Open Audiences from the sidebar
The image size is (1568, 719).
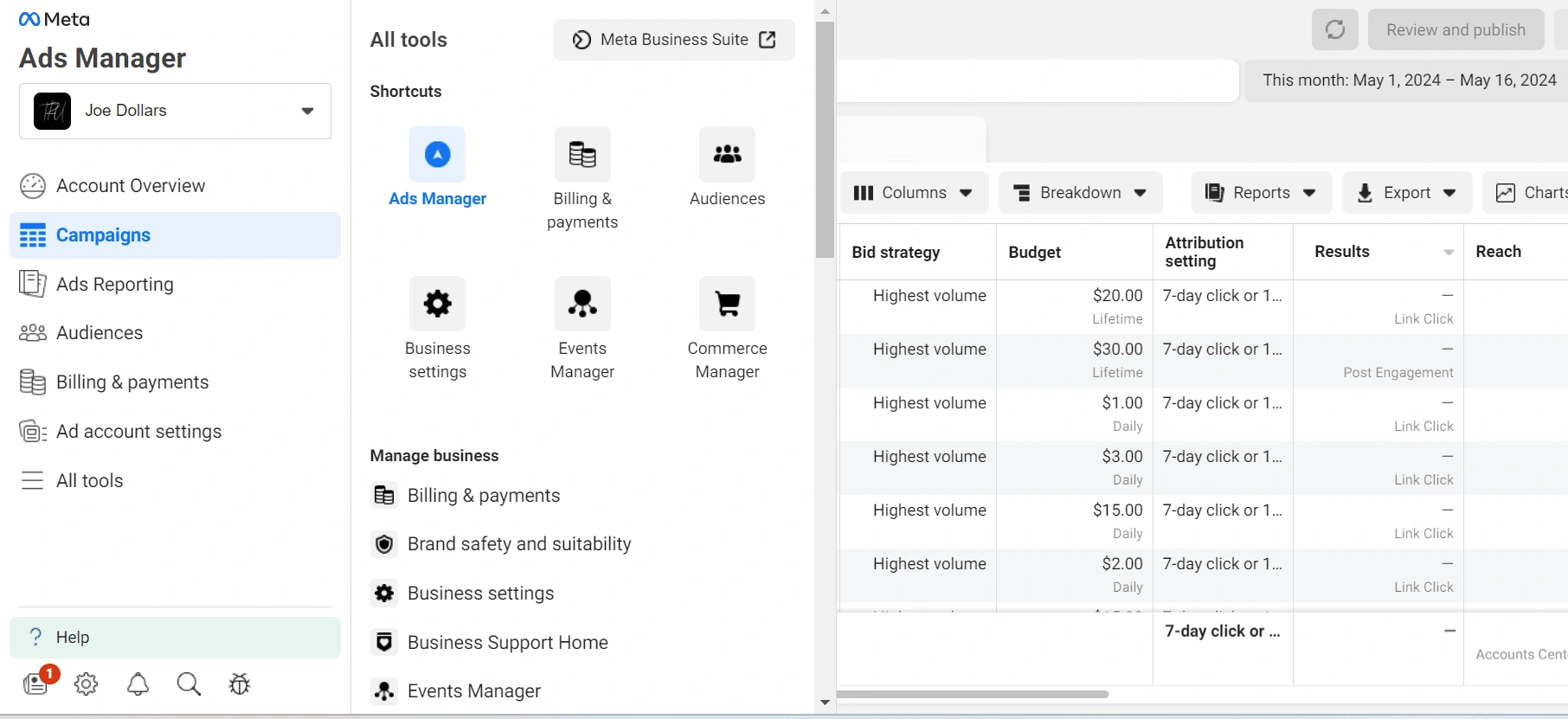175,333
